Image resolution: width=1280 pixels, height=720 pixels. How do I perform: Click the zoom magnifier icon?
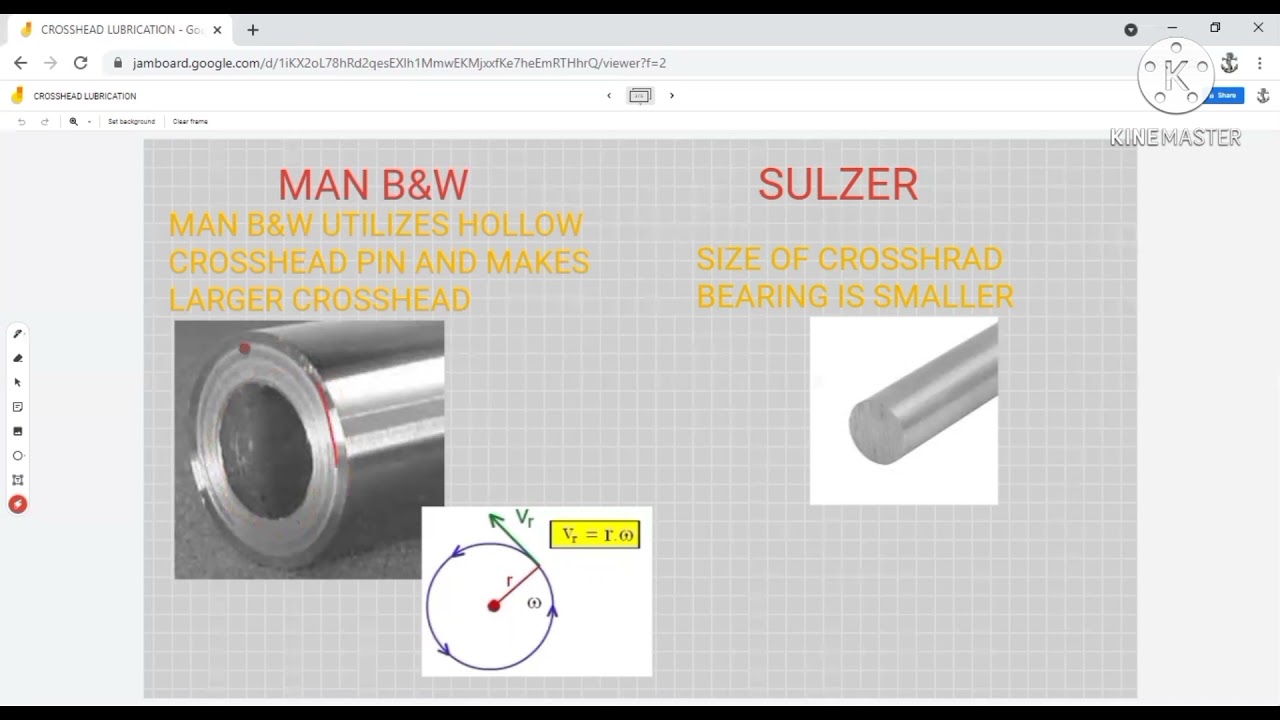coord(73,121)
